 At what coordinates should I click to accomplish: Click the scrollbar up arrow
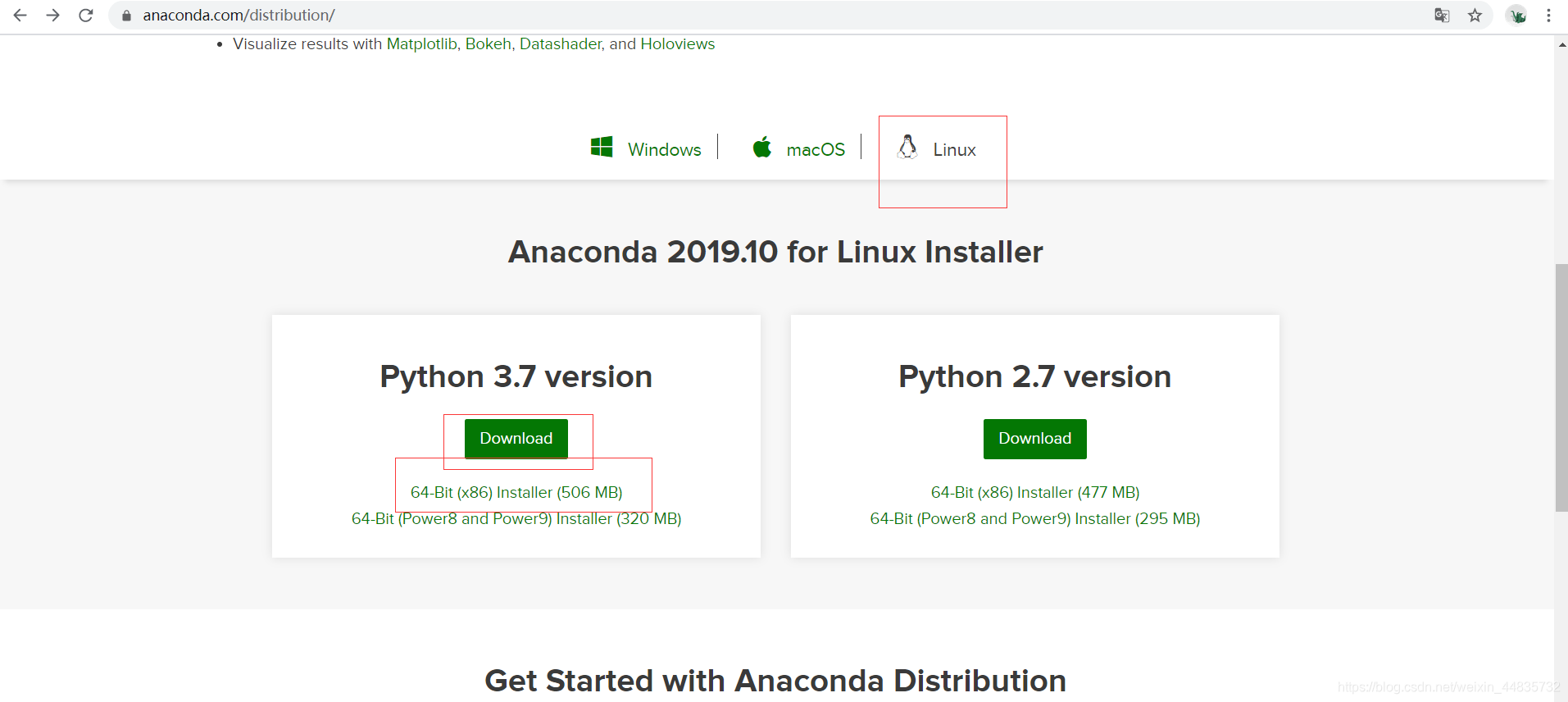pyautogui.click(x=1561, y=44)
